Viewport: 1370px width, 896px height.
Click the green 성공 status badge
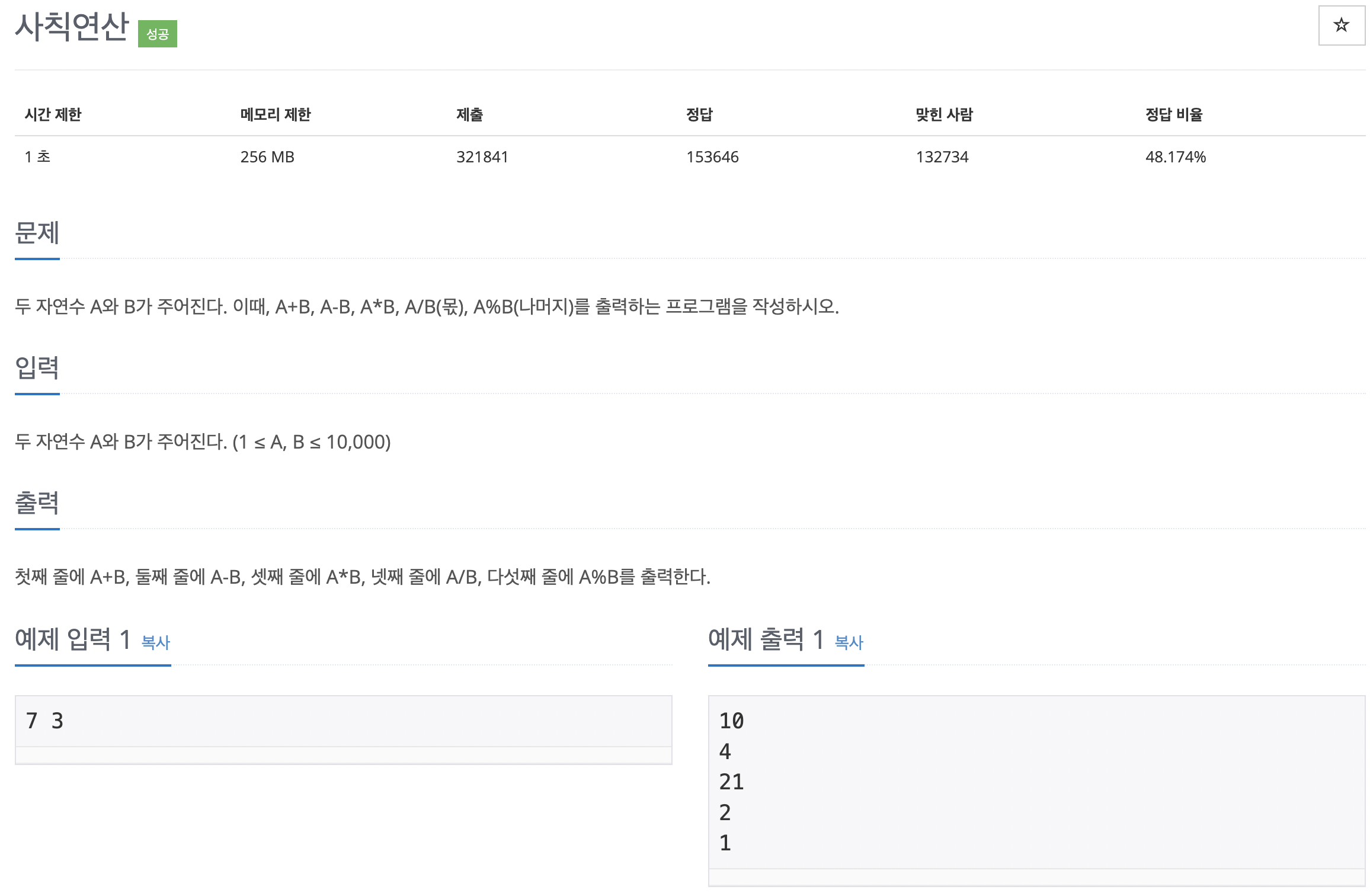click(158, 34)
